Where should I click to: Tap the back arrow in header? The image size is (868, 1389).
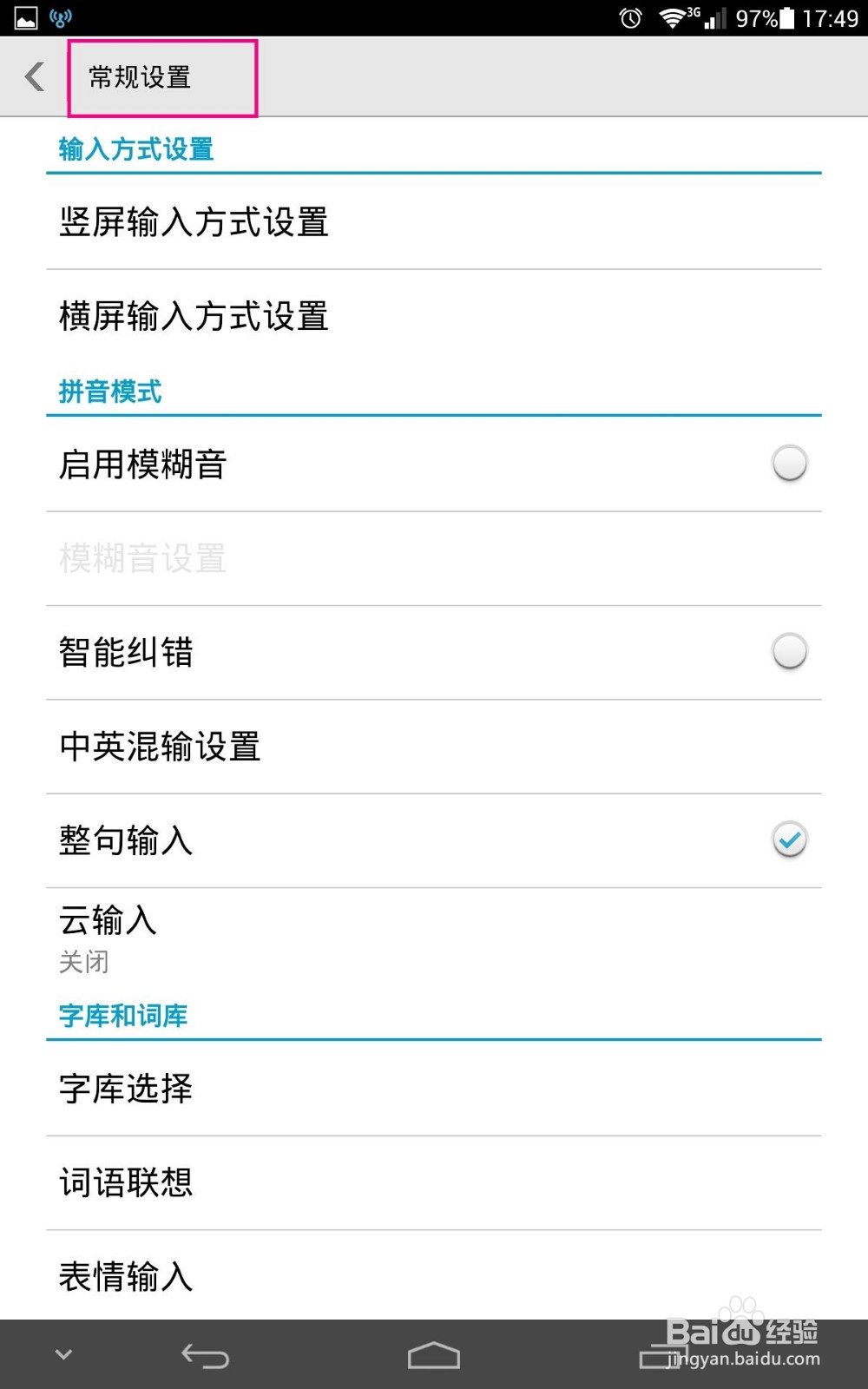click(35, 76)
